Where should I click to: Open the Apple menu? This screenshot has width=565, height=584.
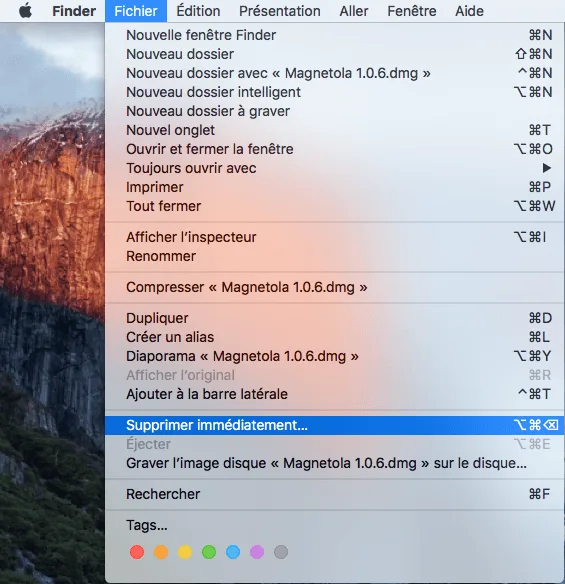pos(25,11)
